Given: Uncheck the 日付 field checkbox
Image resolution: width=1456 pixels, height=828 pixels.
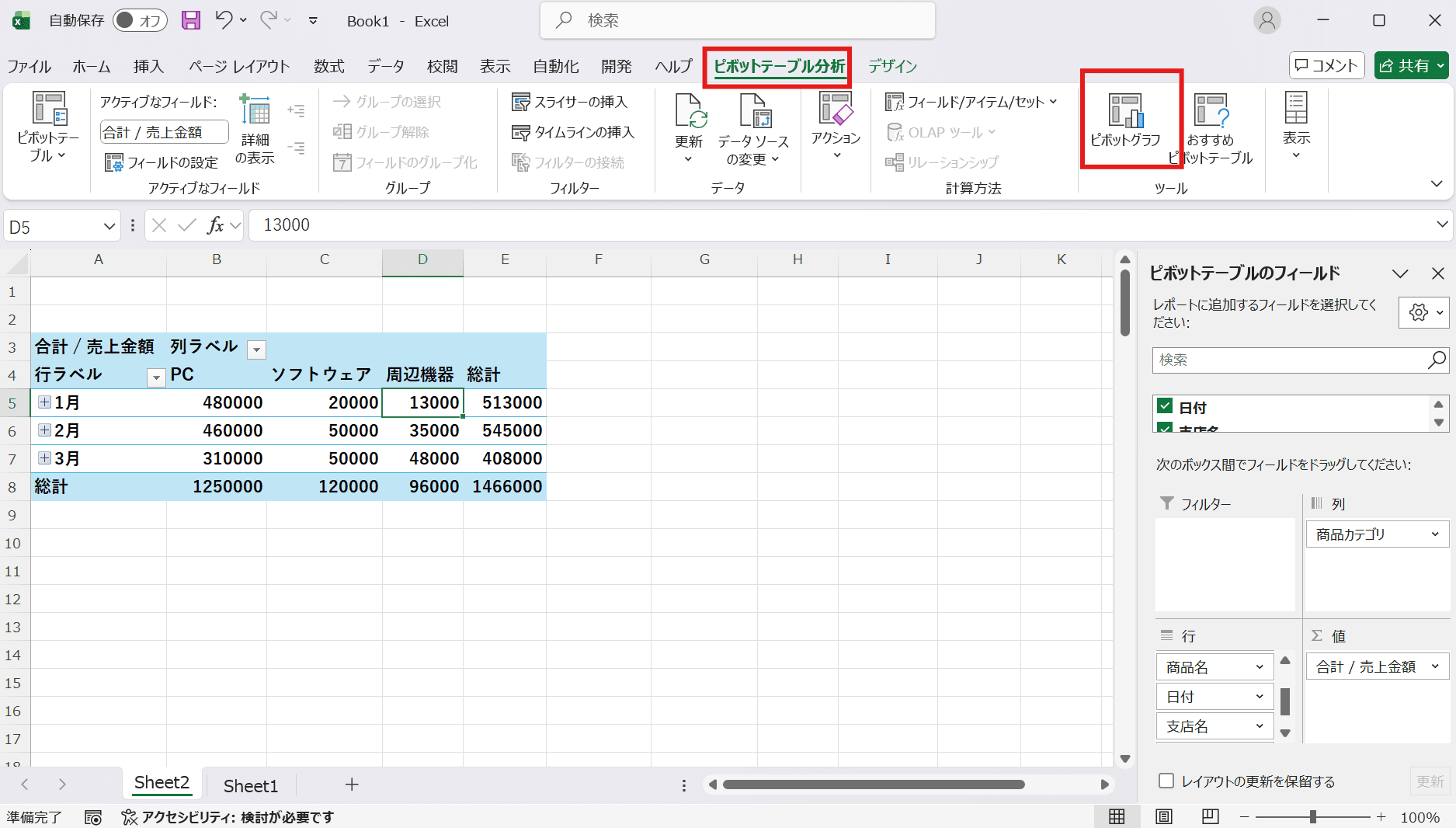Looking at the screenshot, I should [x=1164, y=406].
